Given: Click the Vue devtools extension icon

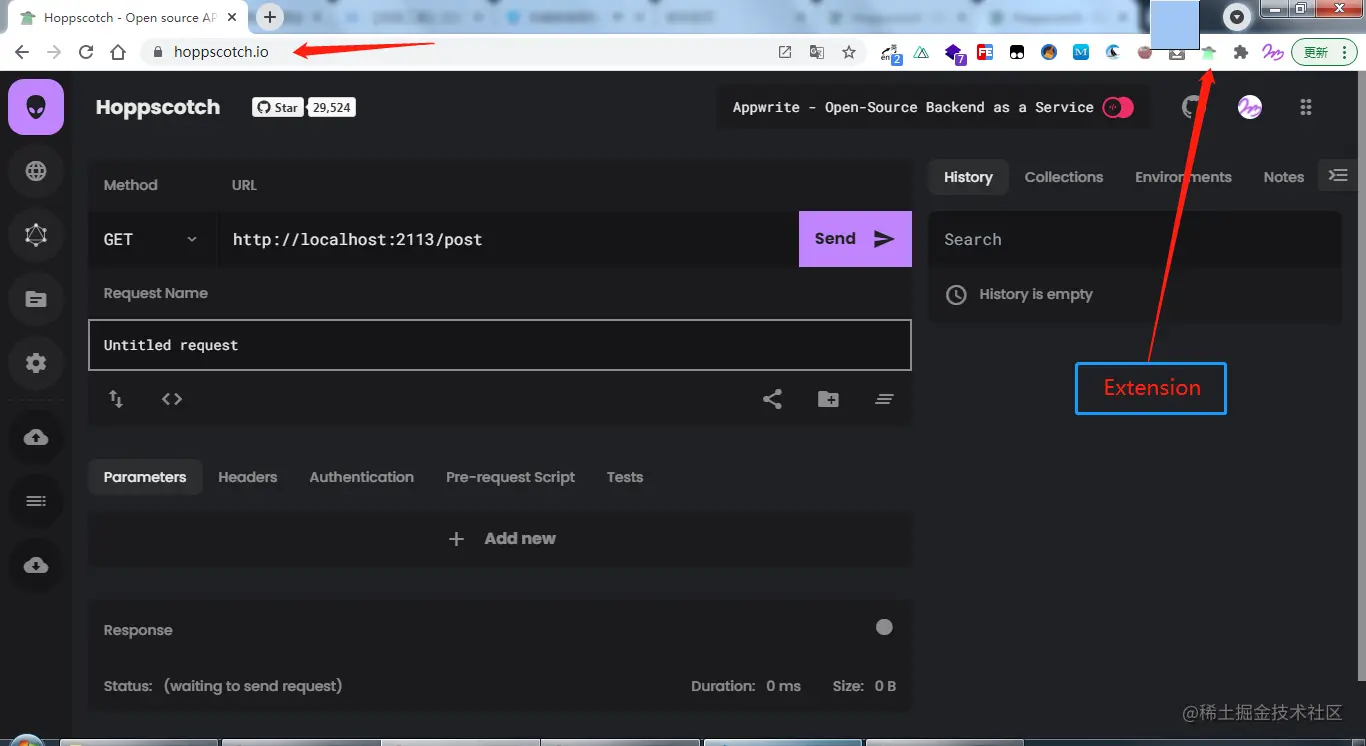Looking at the screenshot, I should (x=921, y=52).
